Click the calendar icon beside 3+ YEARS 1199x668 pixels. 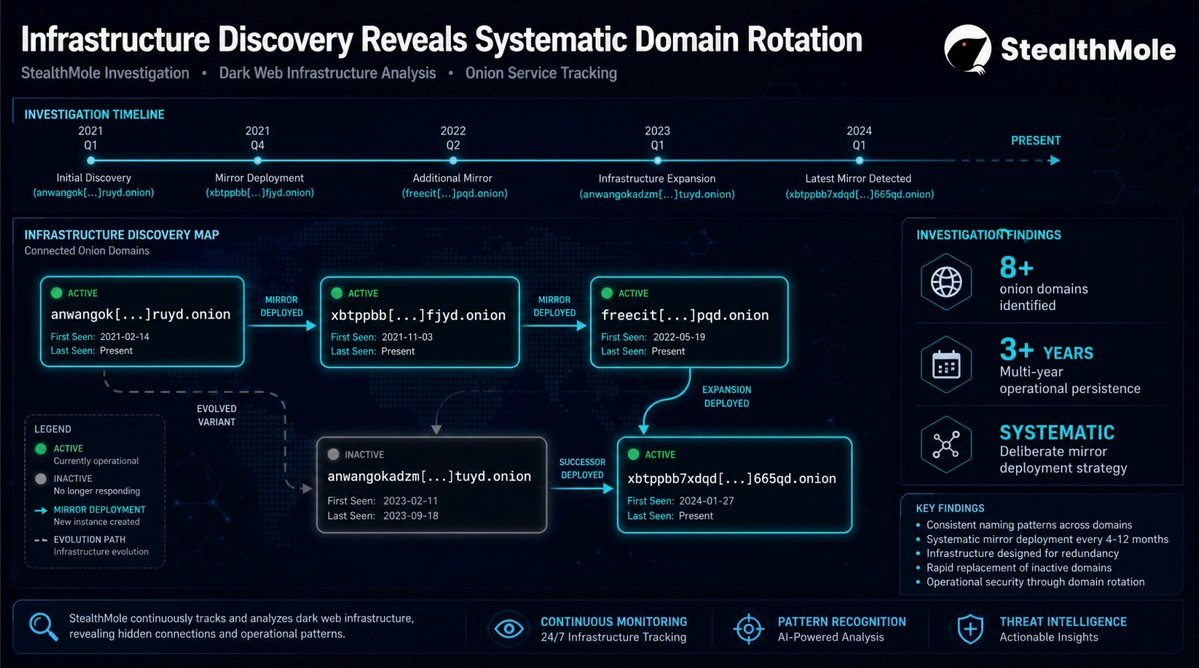point(946,365)
